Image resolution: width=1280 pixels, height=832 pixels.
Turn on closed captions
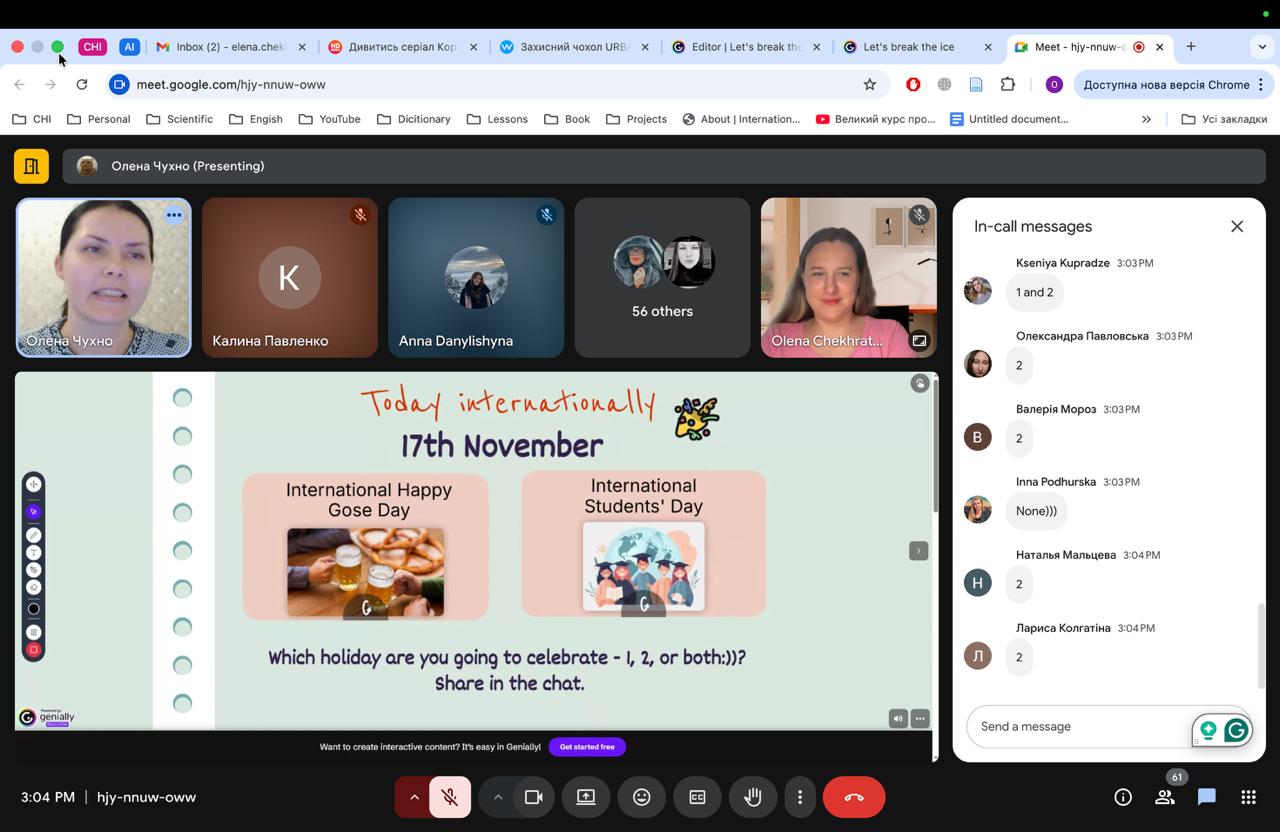coord(697,797)
